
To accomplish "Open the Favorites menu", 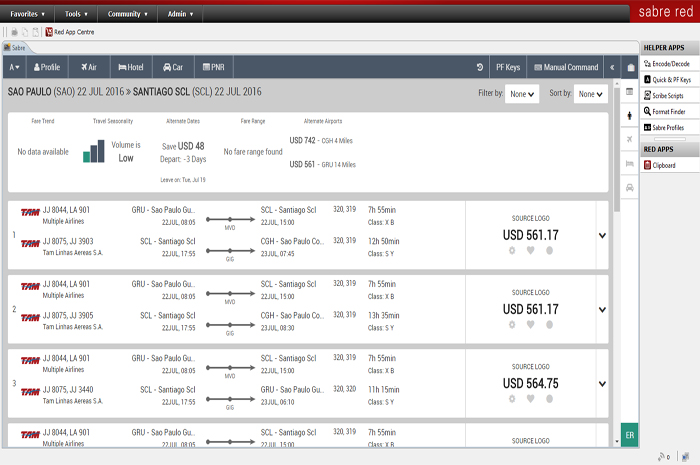I will [27, 14].
